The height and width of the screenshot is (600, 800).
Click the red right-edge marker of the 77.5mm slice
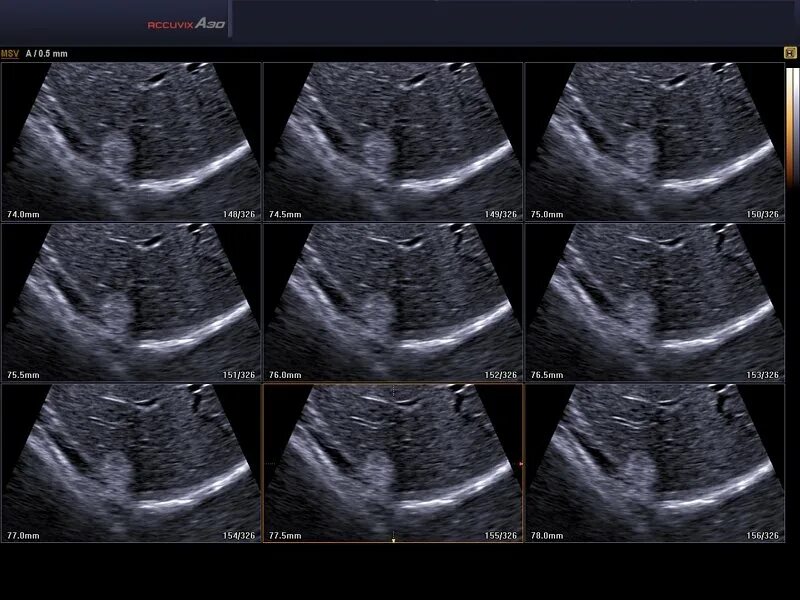521,464
